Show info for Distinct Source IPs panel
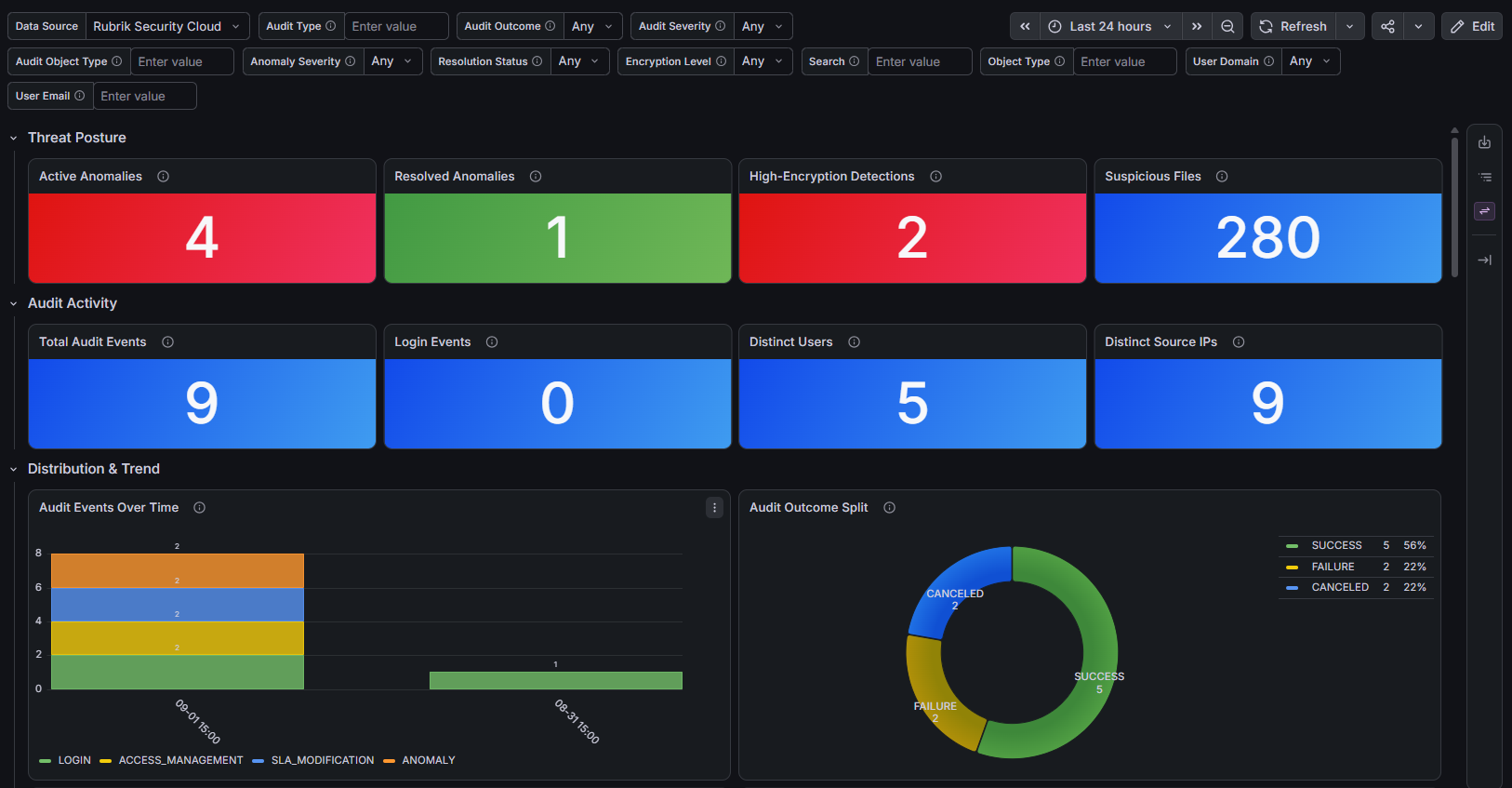The image size is (1512, 788). tap(1239, 341)
